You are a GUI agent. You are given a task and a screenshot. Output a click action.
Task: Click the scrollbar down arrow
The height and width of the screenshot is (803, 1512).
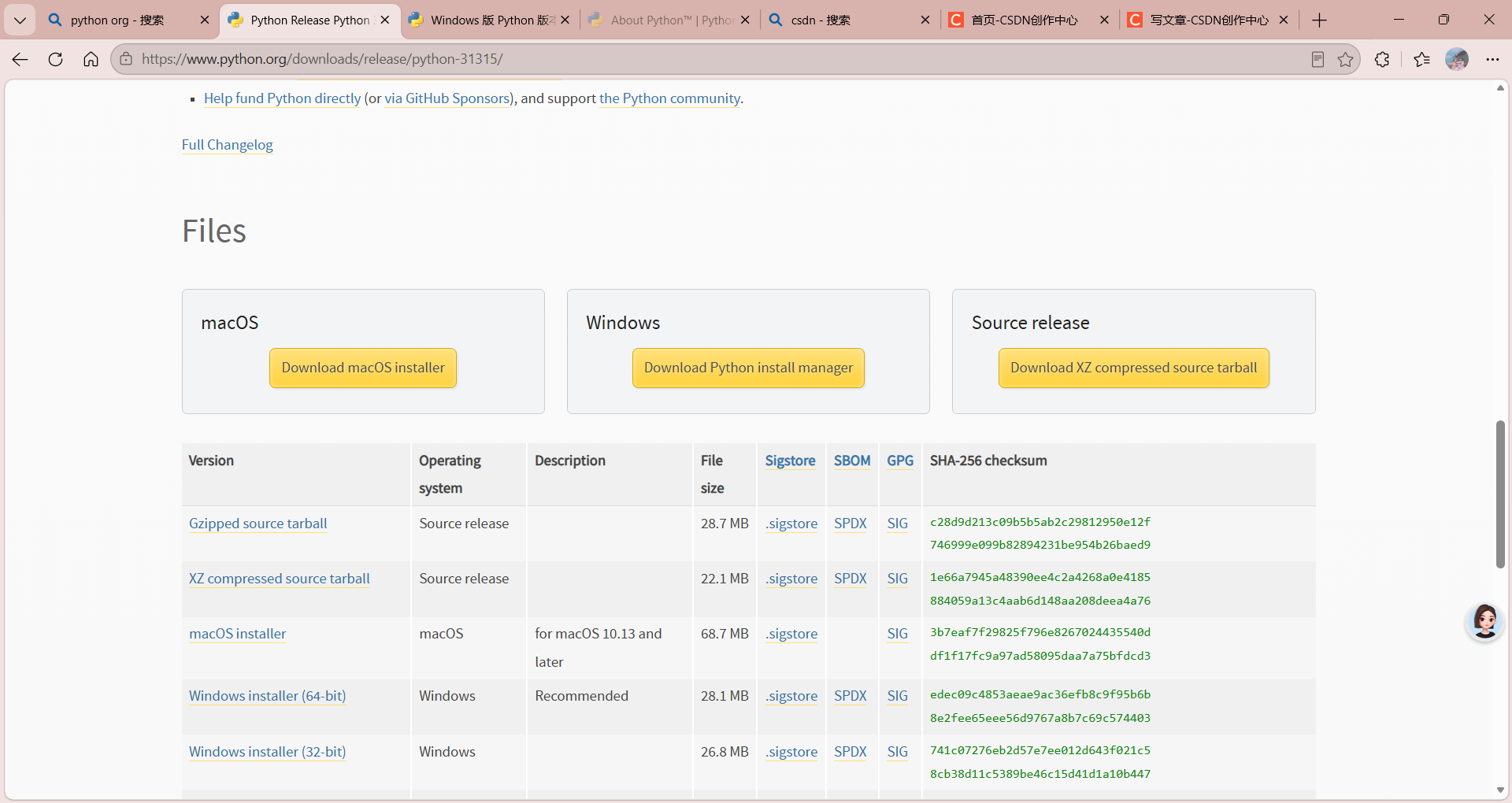coord(1500,790)
